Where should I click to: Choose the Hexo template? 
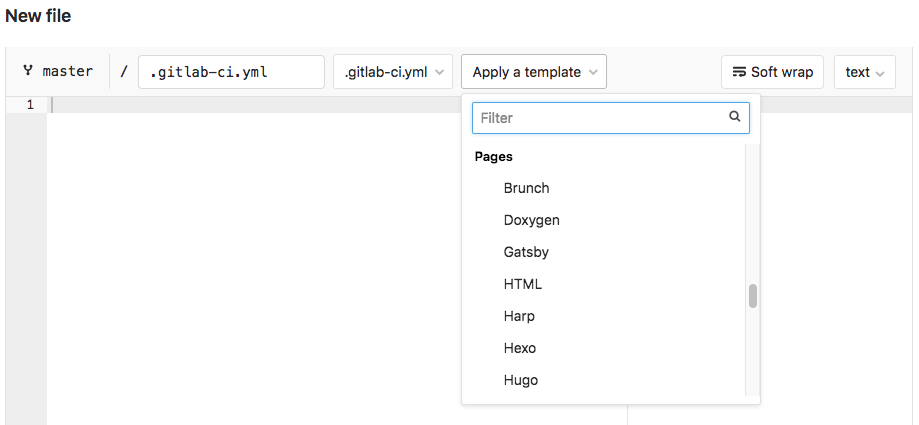[520, 348]
